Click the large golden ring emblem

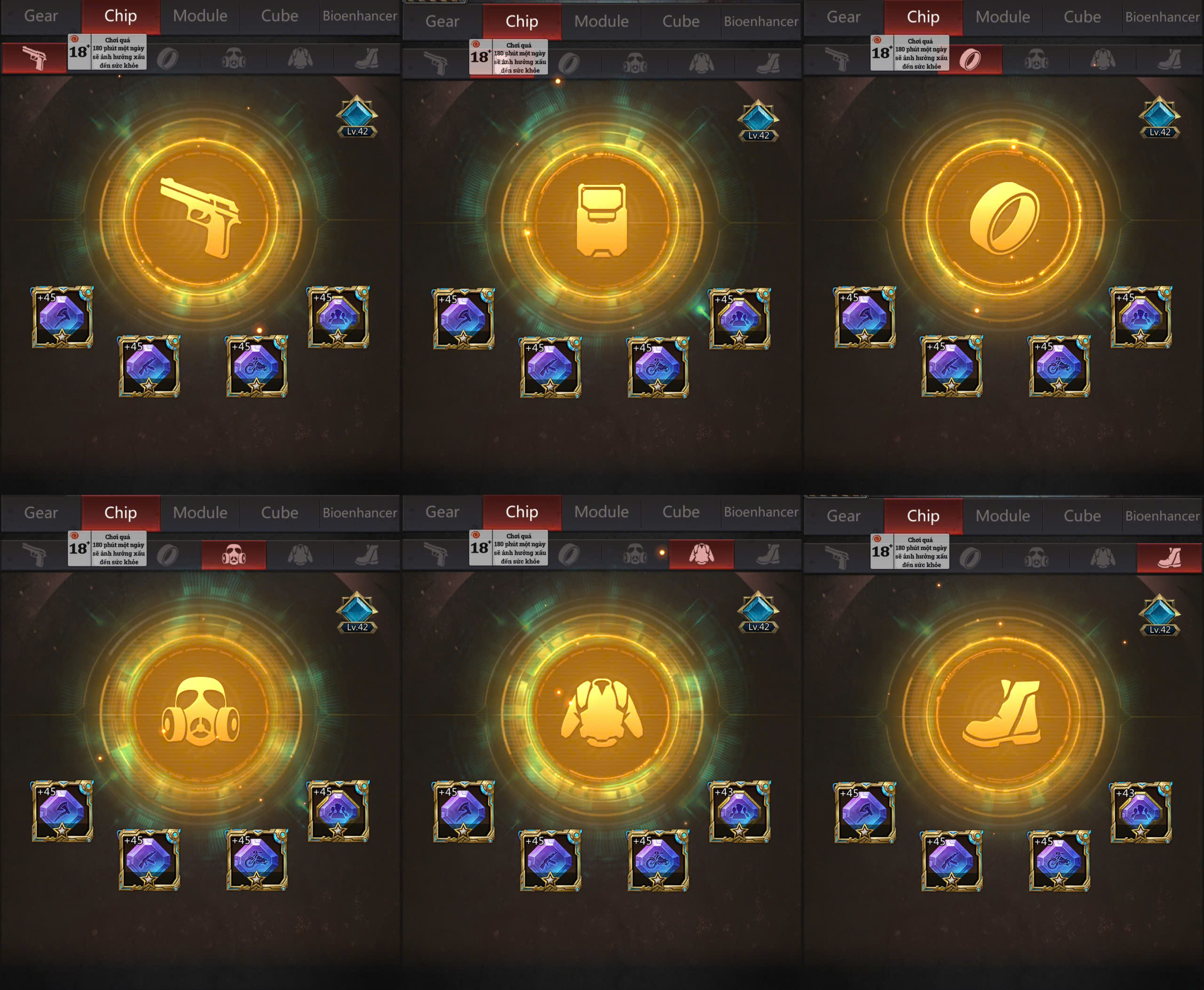coord(1004,218)
